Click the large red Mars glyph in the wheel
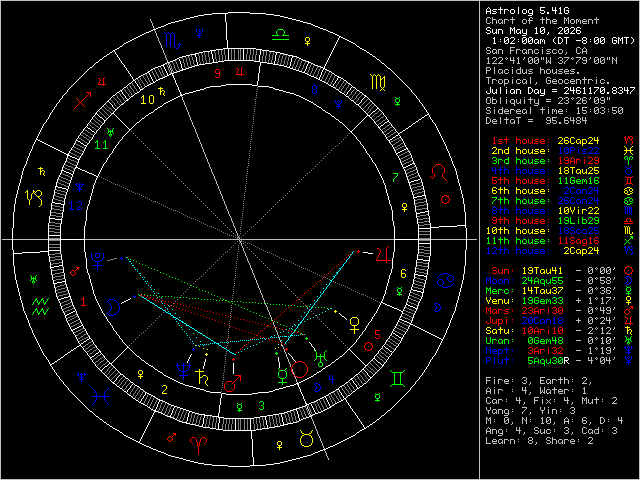 pyautogui.click(x=231, y=383)
